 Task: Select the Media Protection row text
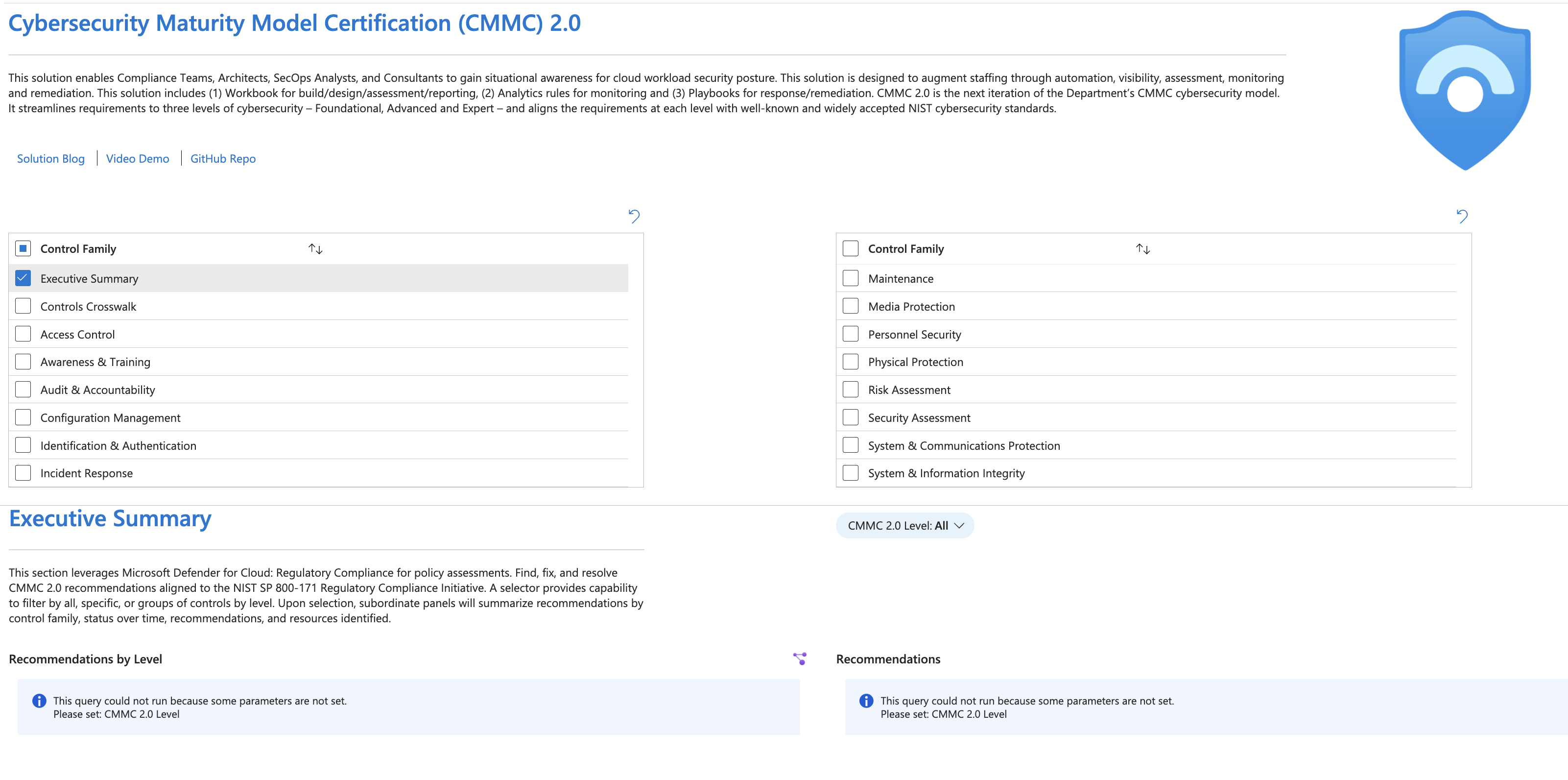[912, 307]
